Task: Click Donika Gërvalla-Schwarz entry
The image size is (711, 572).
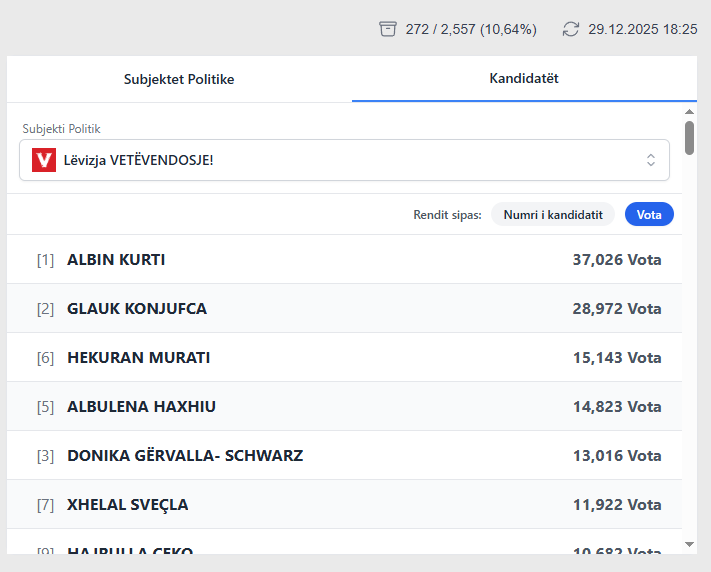Action: [344, 456]
